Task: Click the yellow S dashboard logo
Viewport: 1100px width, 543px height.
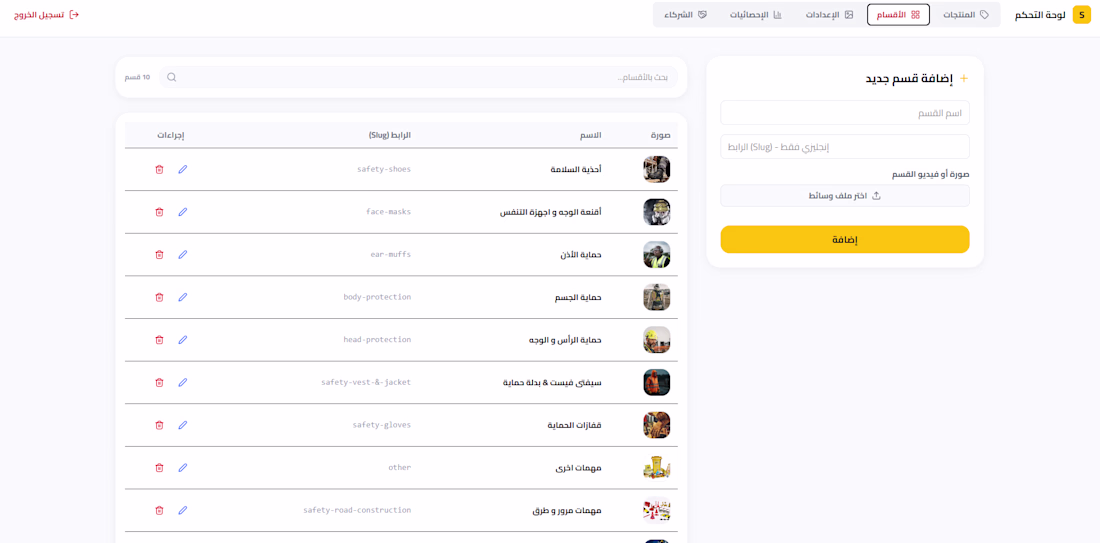Action: point(1082,15)
